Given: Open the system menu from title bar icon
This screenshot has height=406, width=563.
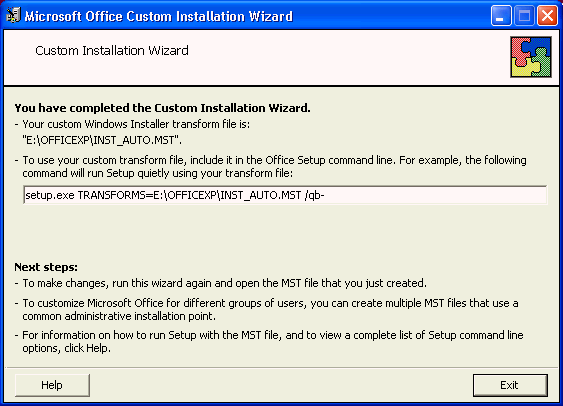Looking at the screenshot, I should tap(13, 15).
